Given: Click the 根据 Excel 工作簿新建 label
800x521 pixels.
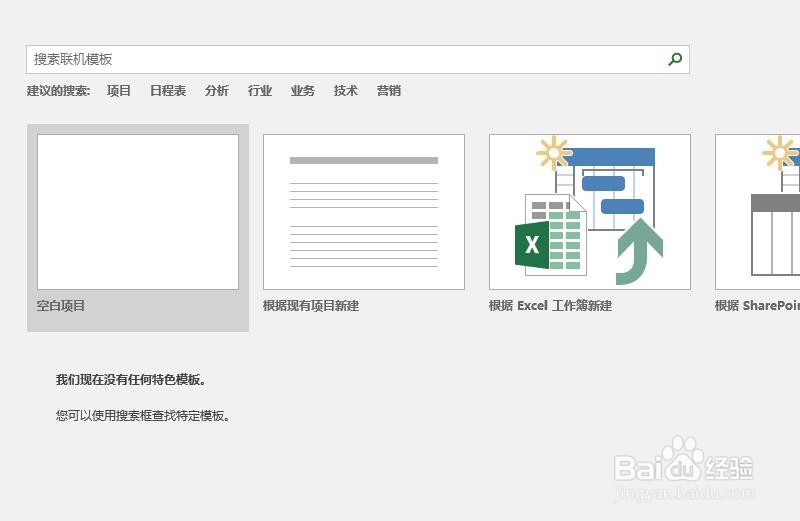Looking at the screenshot, I should point(550,306).
